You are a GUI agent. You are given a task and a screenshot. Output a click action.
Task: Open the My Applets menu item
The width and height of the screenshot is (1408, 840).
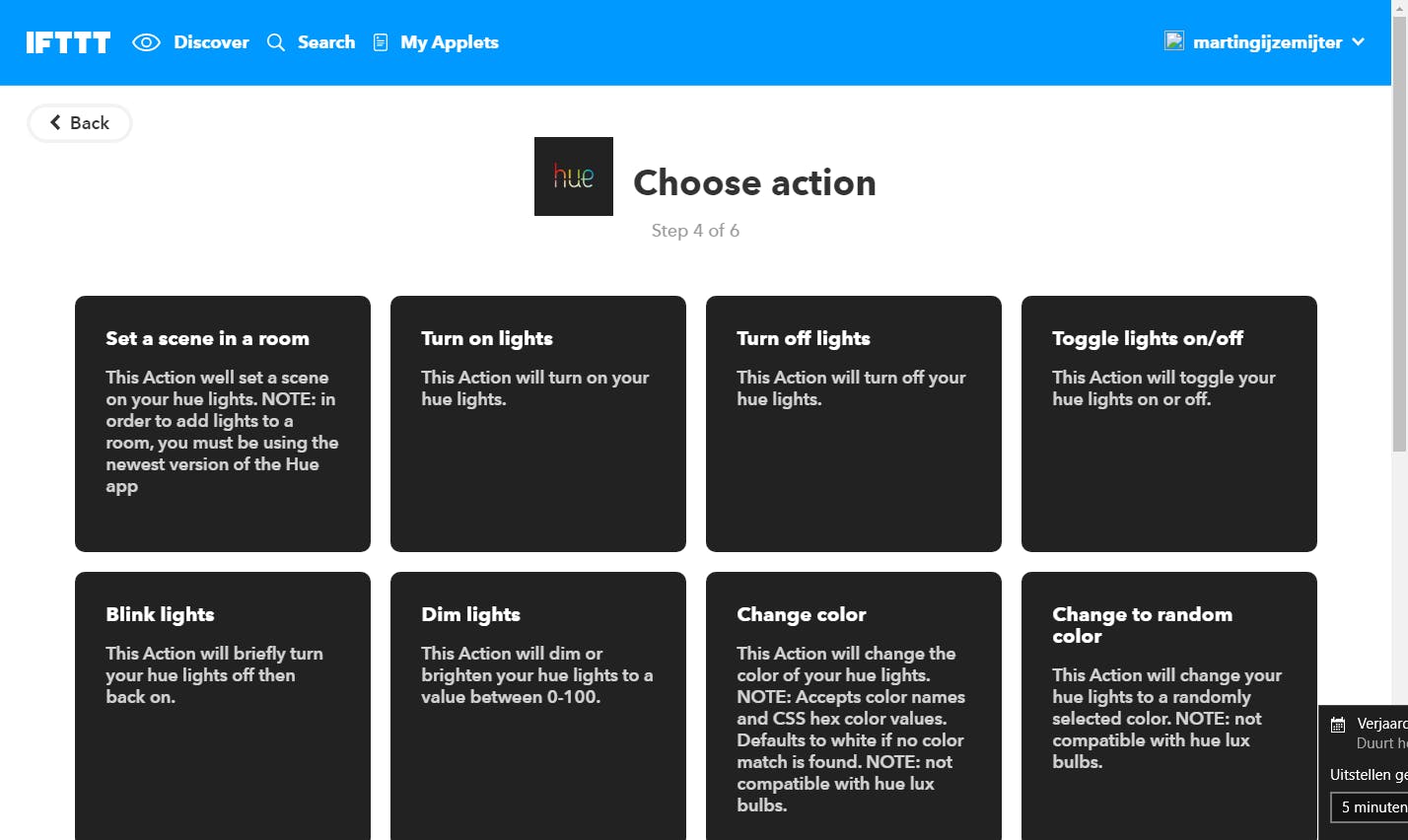pos(449,42)
